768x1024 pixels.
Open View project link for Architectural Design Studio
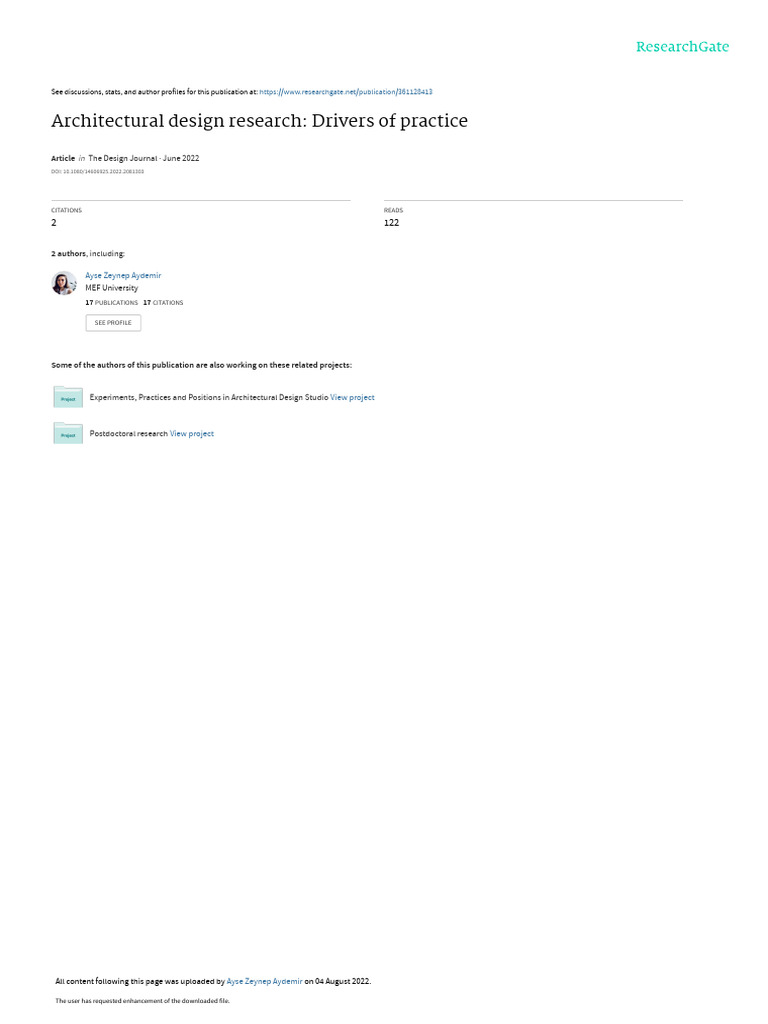352,397
